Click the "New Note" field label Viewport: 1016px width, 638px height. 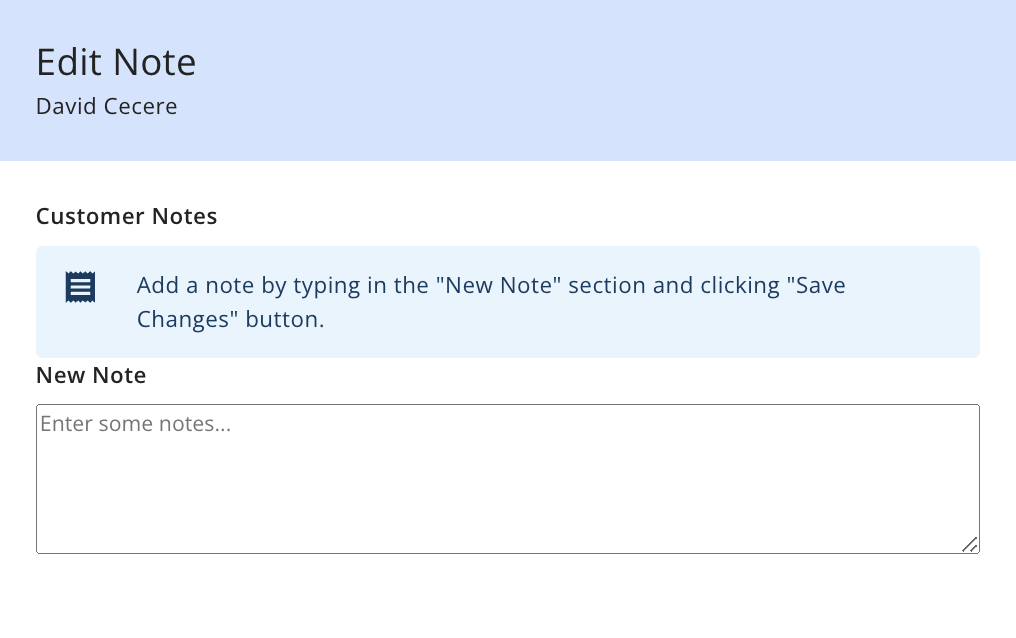[x=91, y=376]
